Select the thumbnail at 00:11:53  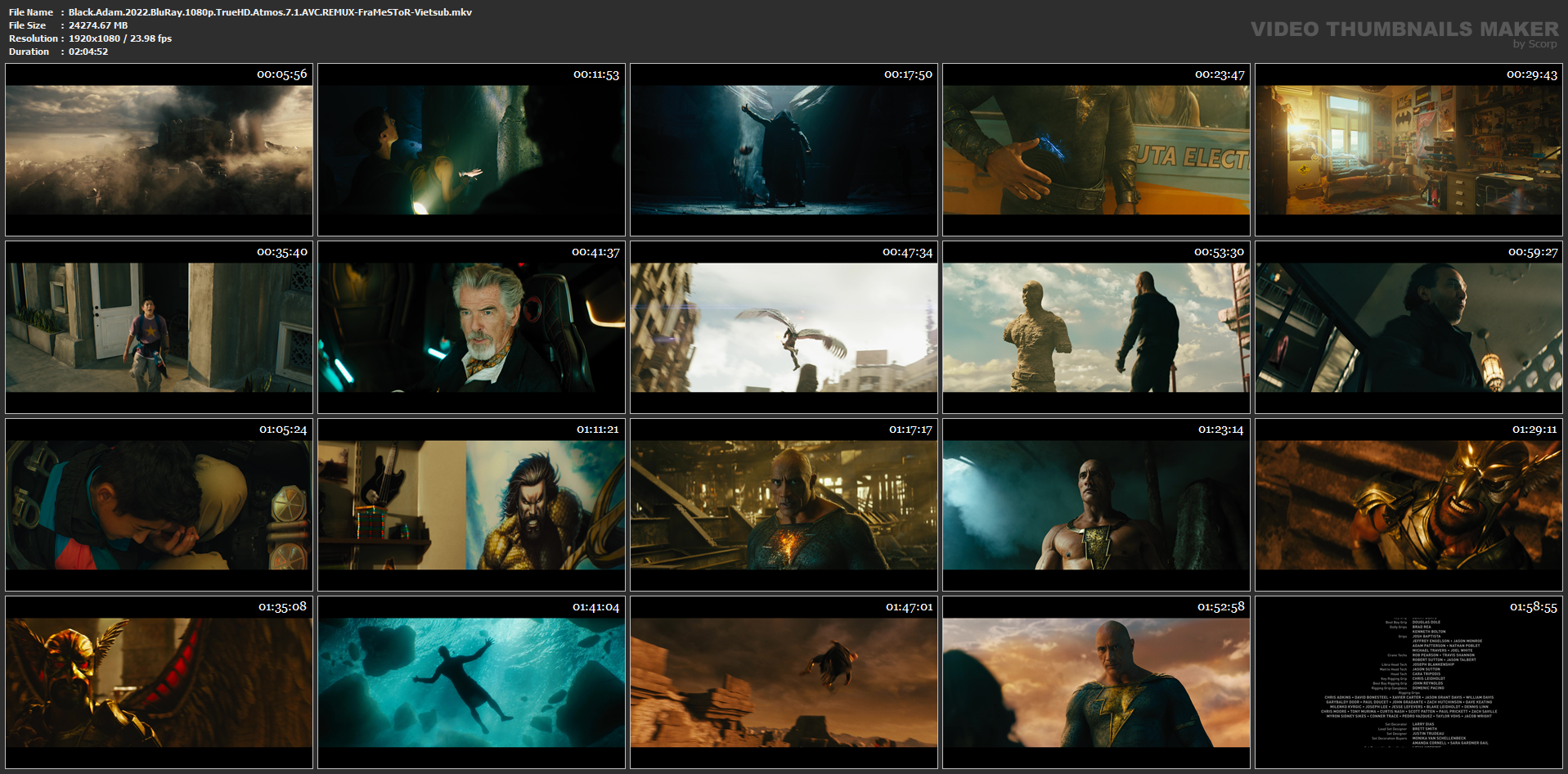click(x=471, y=150)
